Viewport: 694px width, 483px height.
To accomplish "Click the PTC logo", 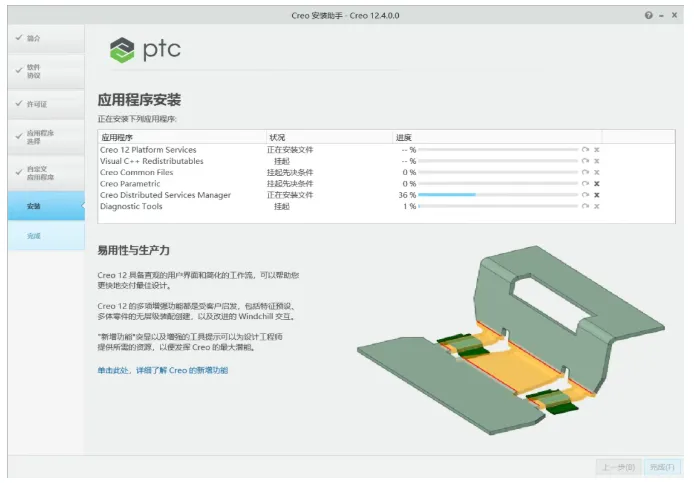I will [145, 50].
